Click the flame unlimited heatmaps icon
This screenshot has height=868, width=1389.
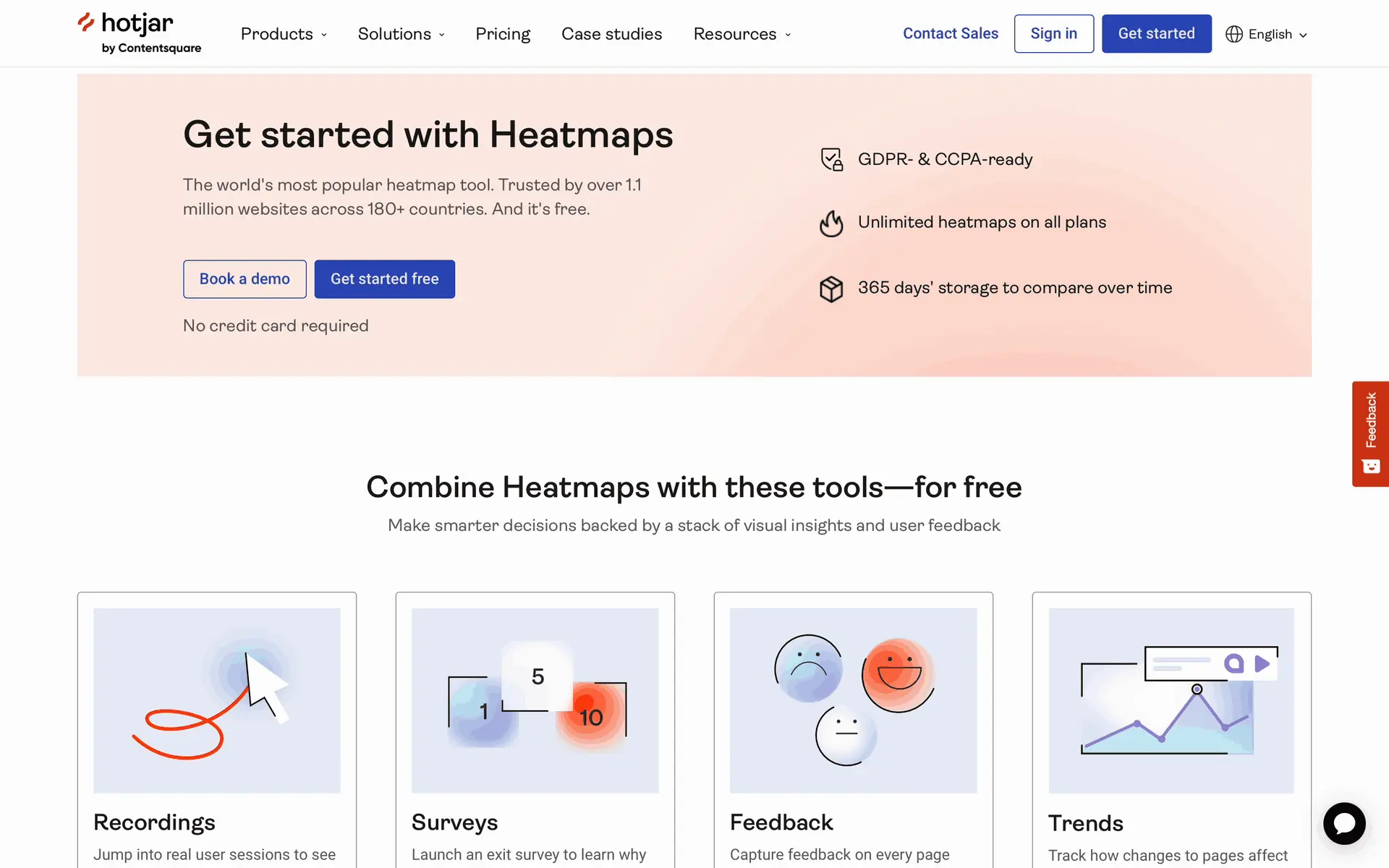click(831, 223)
